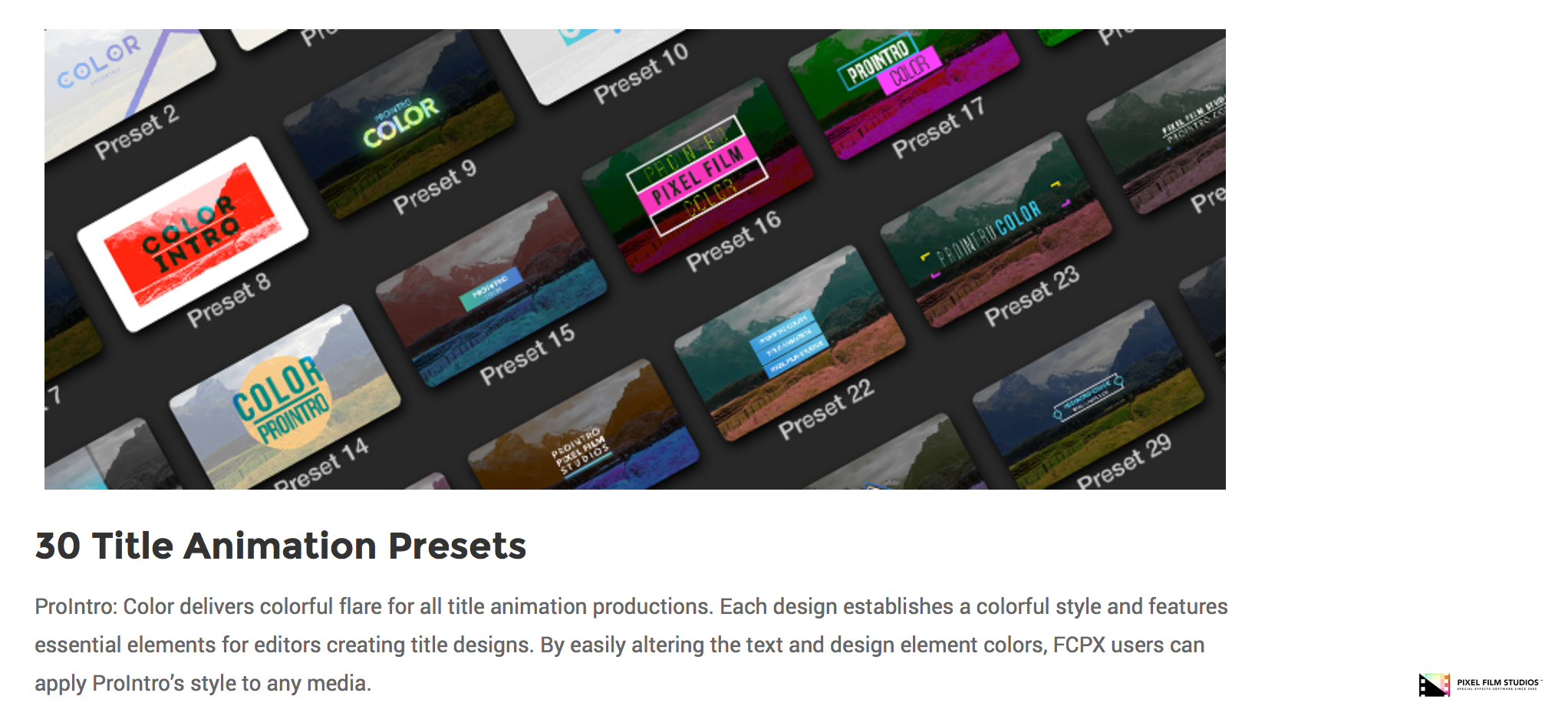Click the "Preset 22" label
1568x726 pixels.
click(826, 409)
